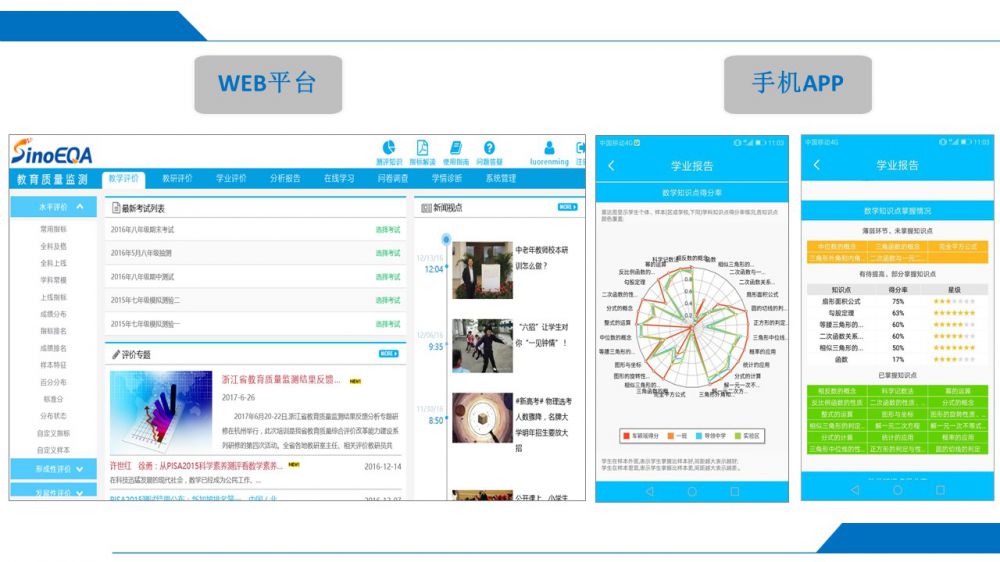Open the 指标解读 document icon
Screen dimensions: 1000x562
423,148
